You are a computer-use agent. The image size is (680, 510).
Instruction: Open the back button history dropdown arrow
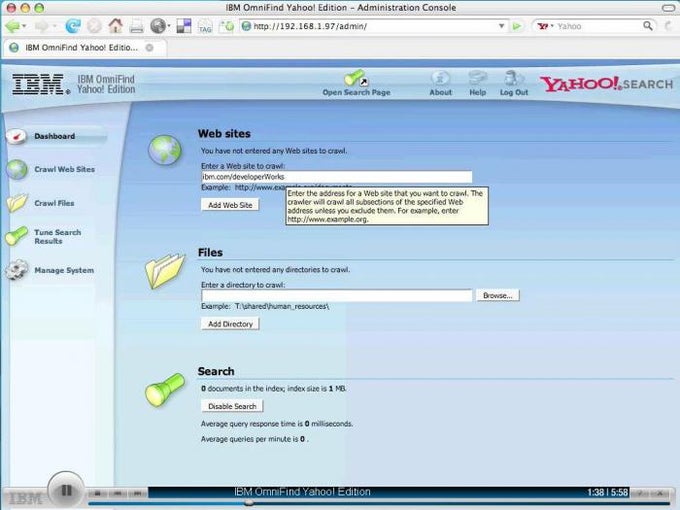pyautogui.click(x=24, y=26)
